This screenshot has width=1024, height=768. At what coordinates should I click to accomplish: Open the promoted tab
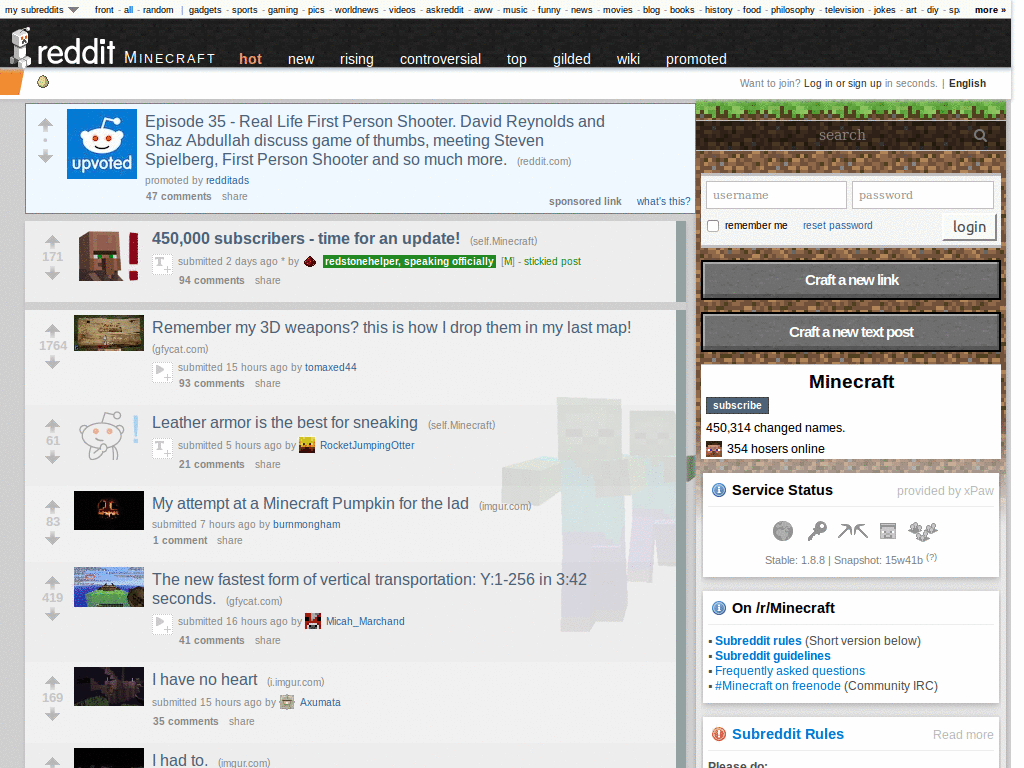click(696, 59)
